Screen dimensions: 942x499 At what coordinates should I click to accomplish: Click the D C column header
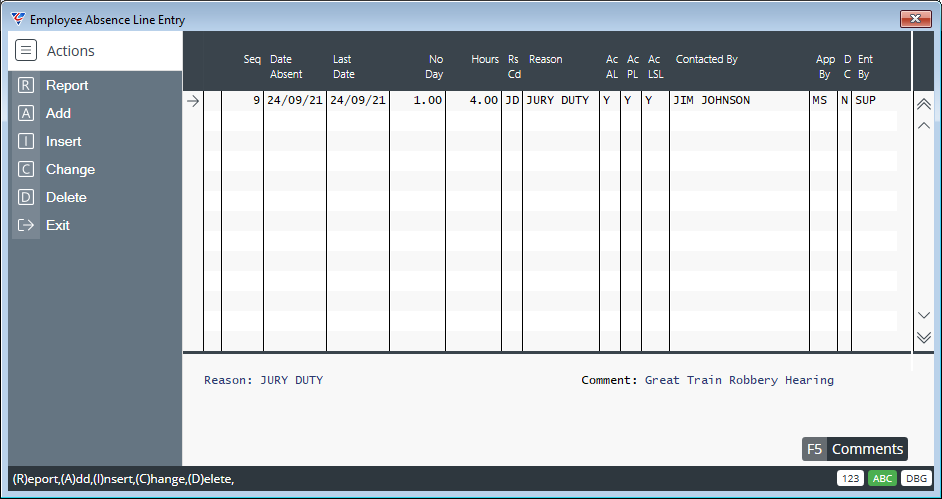tap(847, 67)
